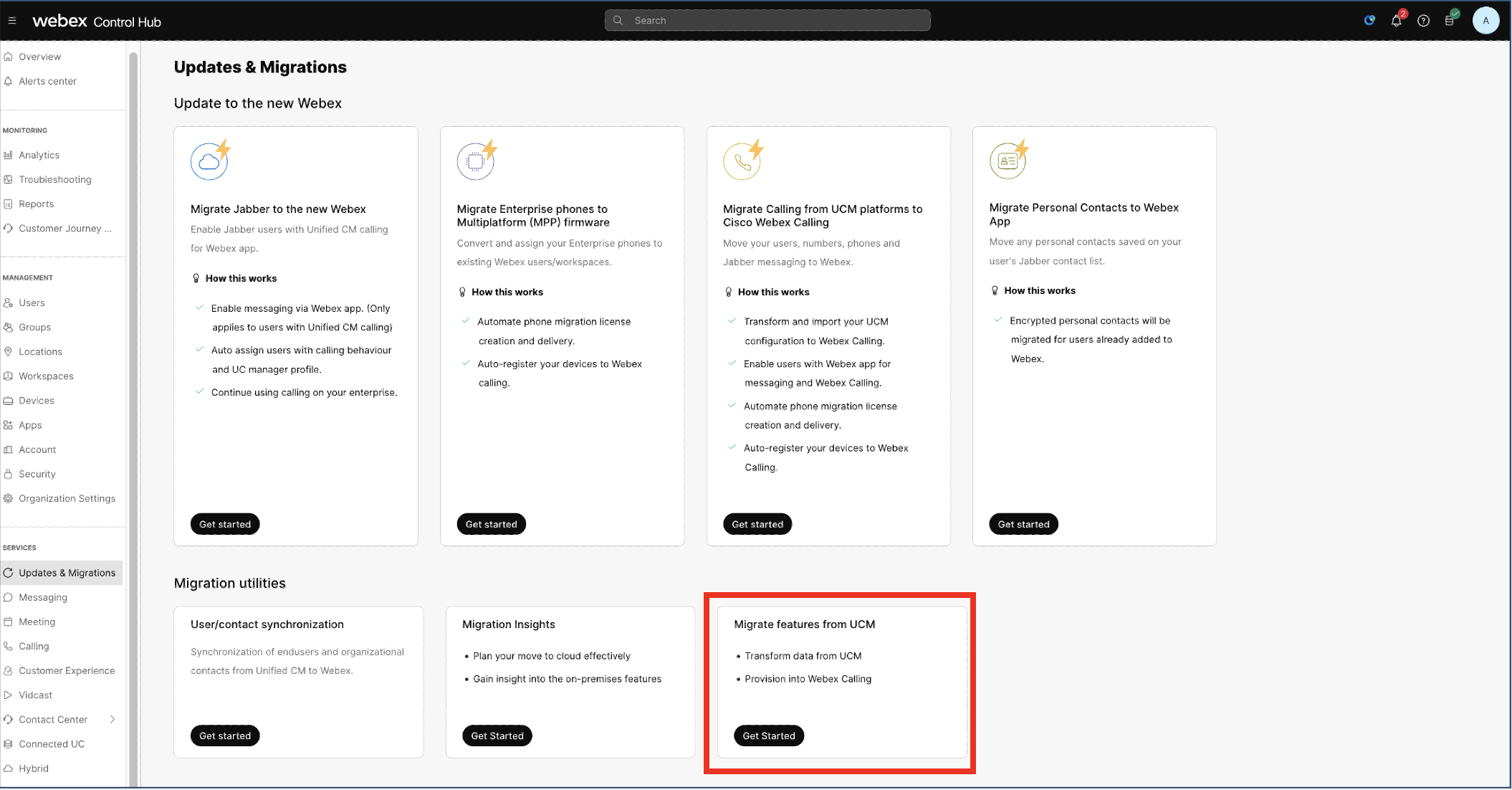The height and width of the screenshot is (790, 1512).
Task: Select the Troubleshooting waveform icon
Action: tap(9, 179)
